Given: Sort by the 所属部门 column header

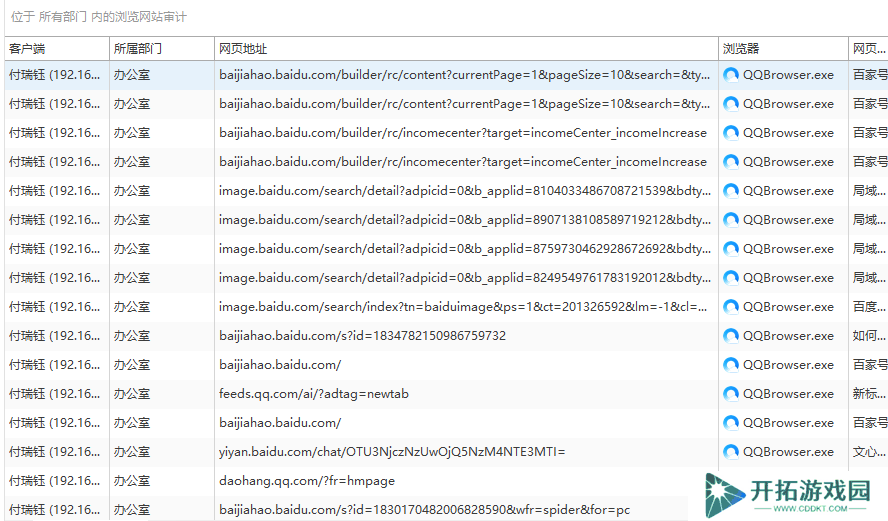Looking at the screenshot, I should point(162,49).
